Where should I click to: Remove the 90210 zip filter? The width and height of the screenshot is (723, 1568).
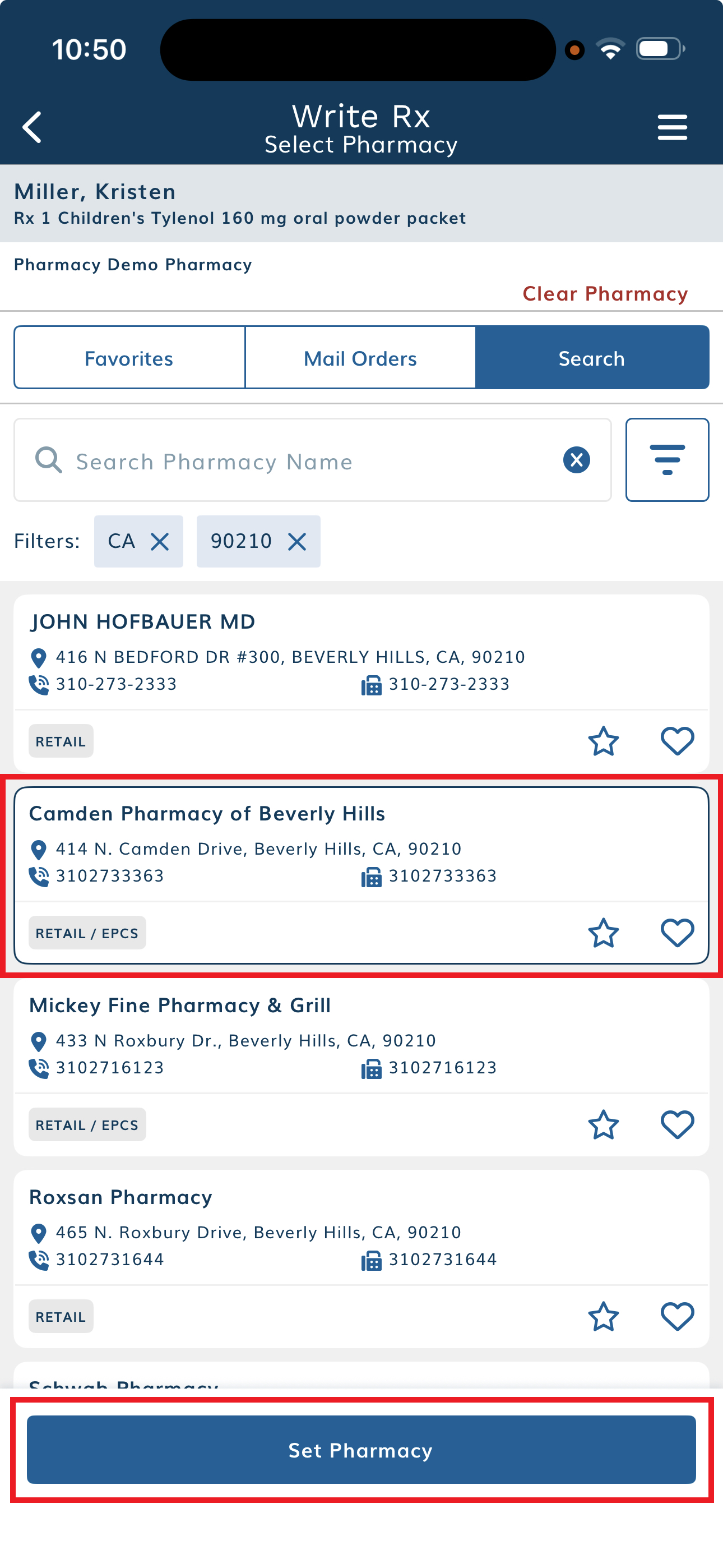[x=297, y=541]
